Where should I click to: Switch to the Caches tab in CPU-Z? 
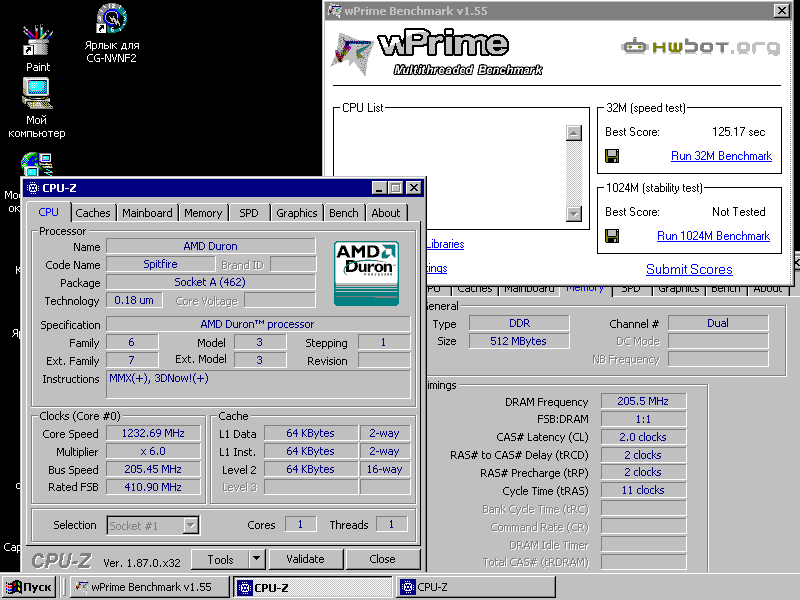click(x=92, y=213)
